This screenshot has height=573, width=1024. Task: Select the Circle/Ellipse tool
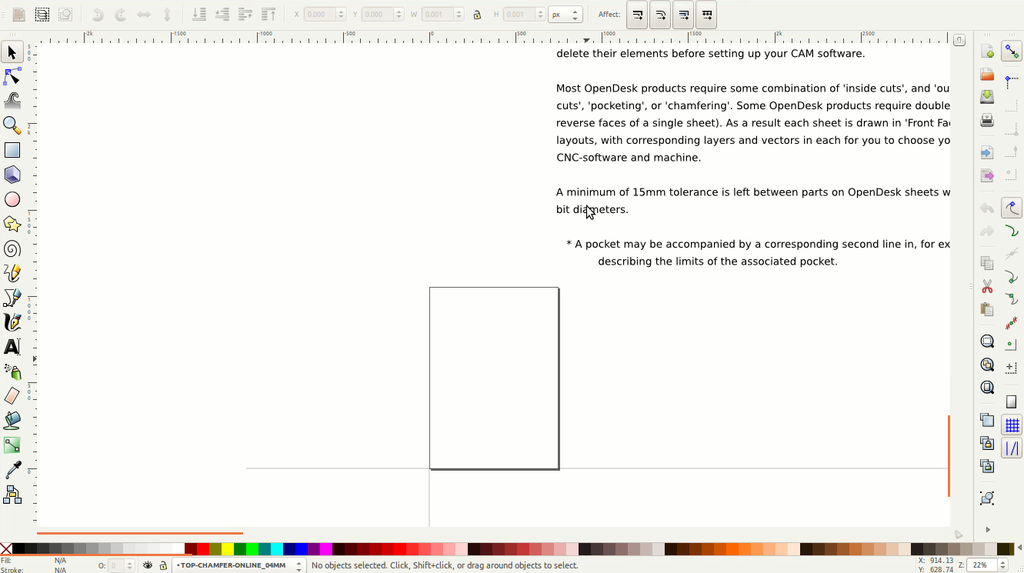pyautogui.click(x=12, y=199)
